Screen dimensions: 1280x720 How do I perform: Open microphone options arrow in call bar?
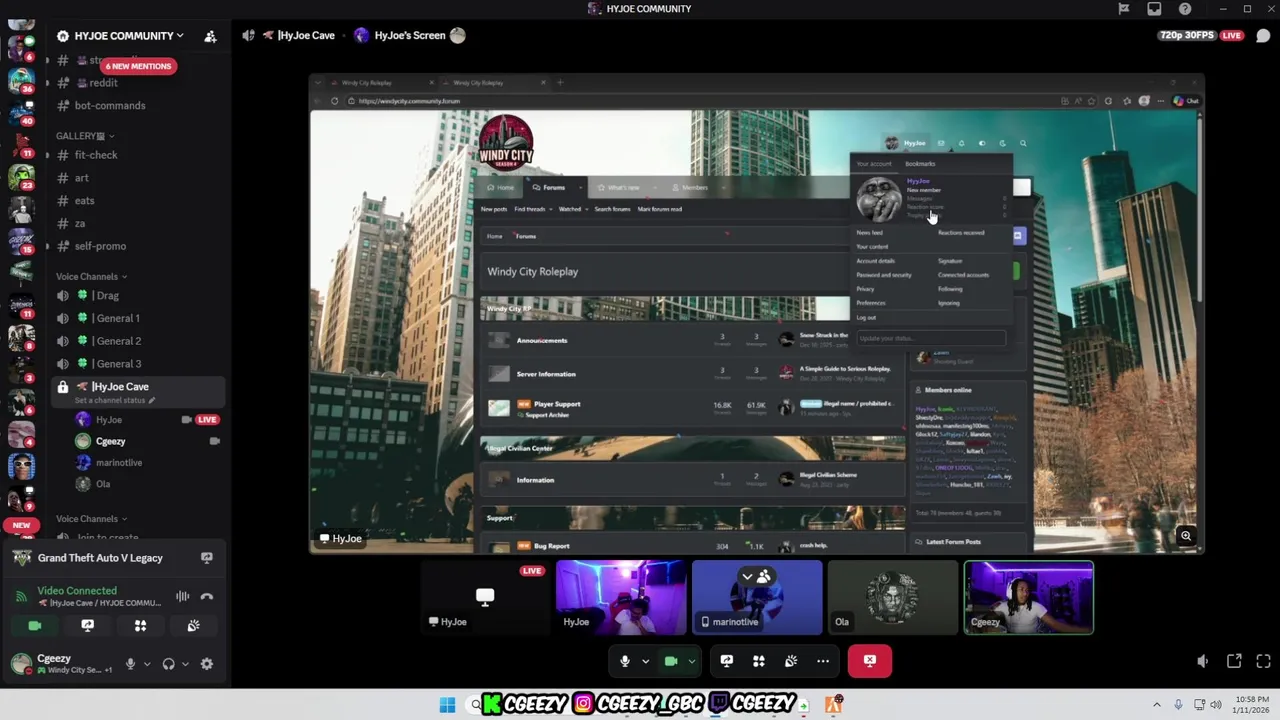(645, 661)
